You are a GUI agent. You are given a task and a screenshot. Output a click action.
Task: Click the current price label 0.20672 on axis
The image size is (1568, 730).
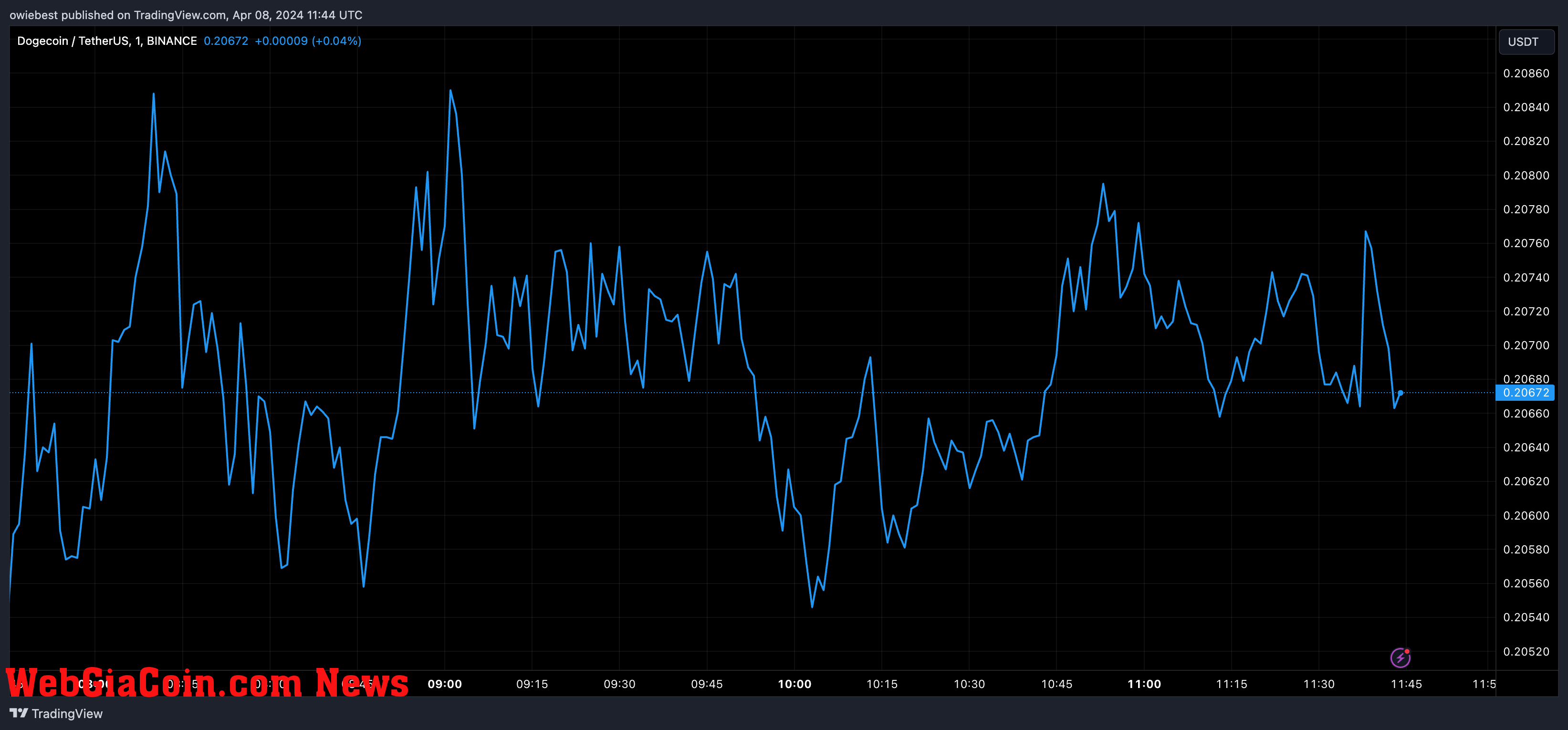tap(1526, 393)
